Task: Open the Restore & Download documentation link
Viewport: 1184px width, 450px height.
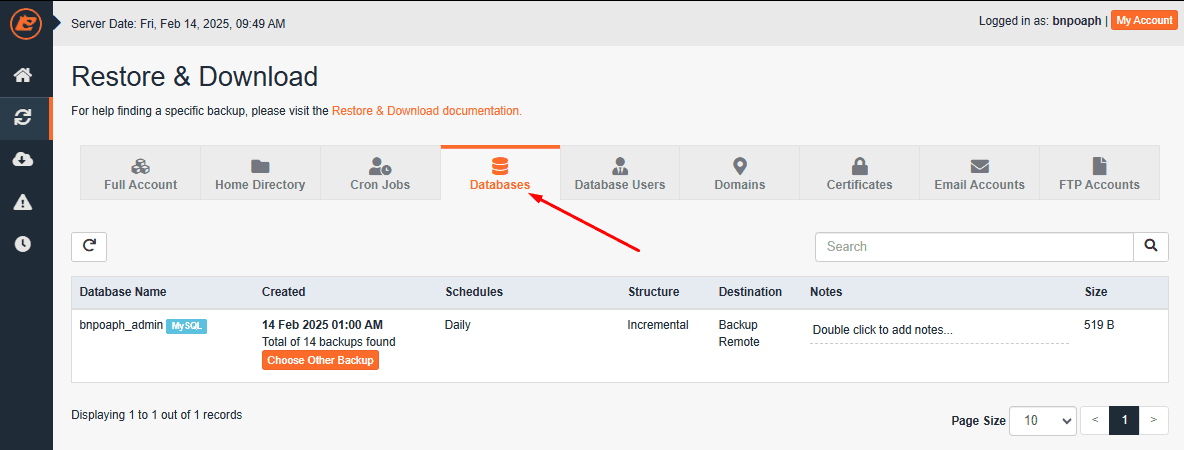Action: (x=426, y=111)
